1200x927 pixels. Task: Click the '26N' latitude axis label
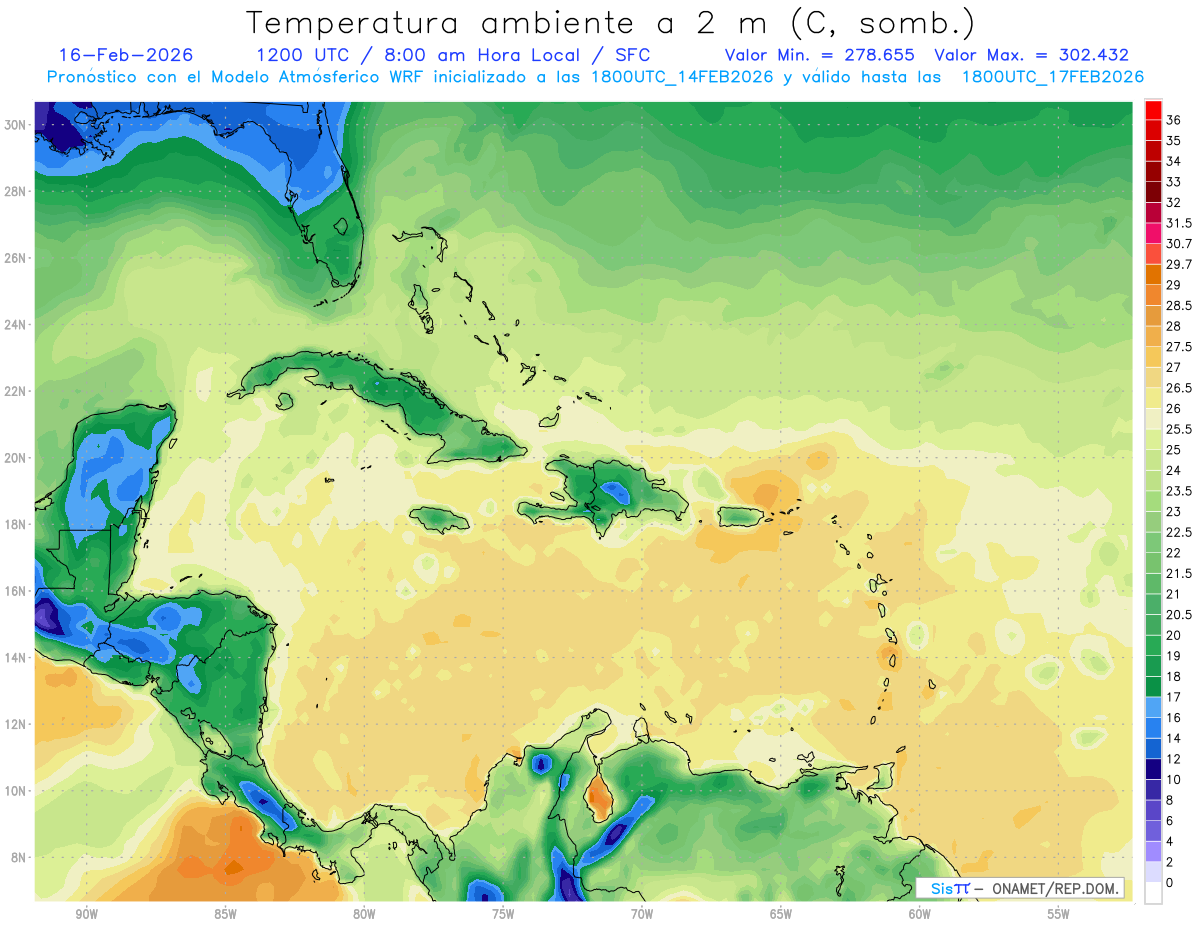pyautogui.click(x=15, y=258)
